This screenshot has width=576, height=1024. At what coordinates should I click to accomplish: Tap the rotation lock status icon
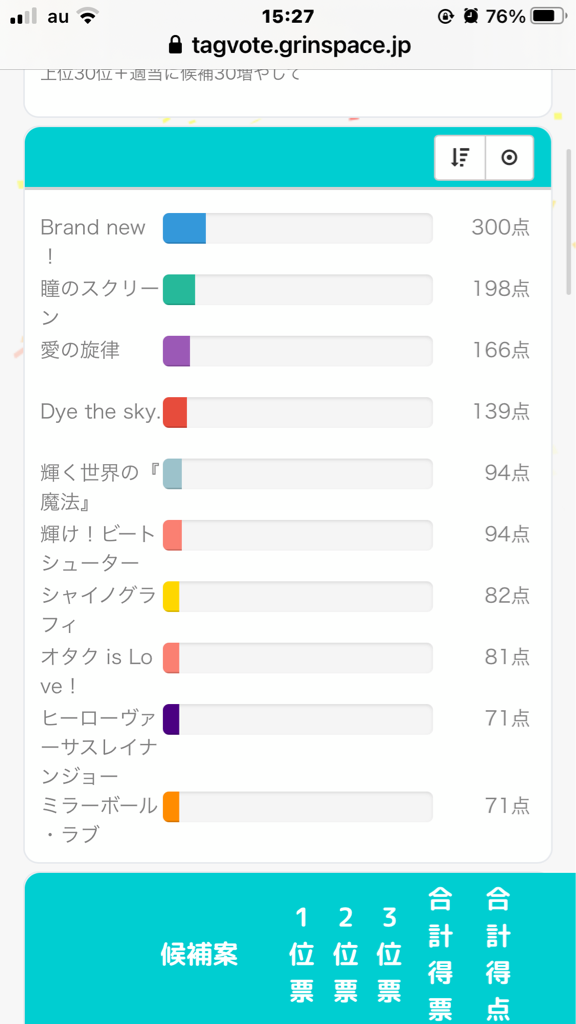pos(445,16)
